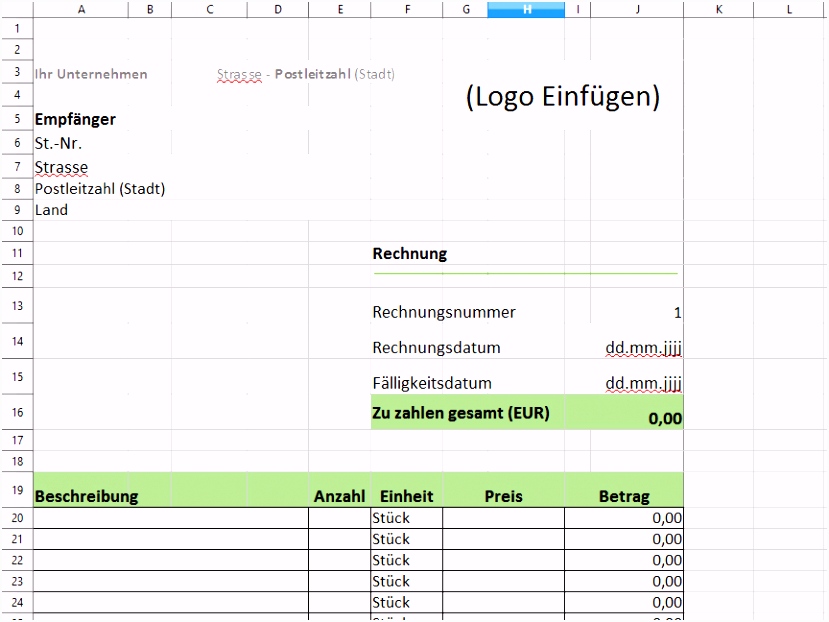This screenshot has height=622, width=829.
Task: Select row 1 header
Action: tap(17, 29)
